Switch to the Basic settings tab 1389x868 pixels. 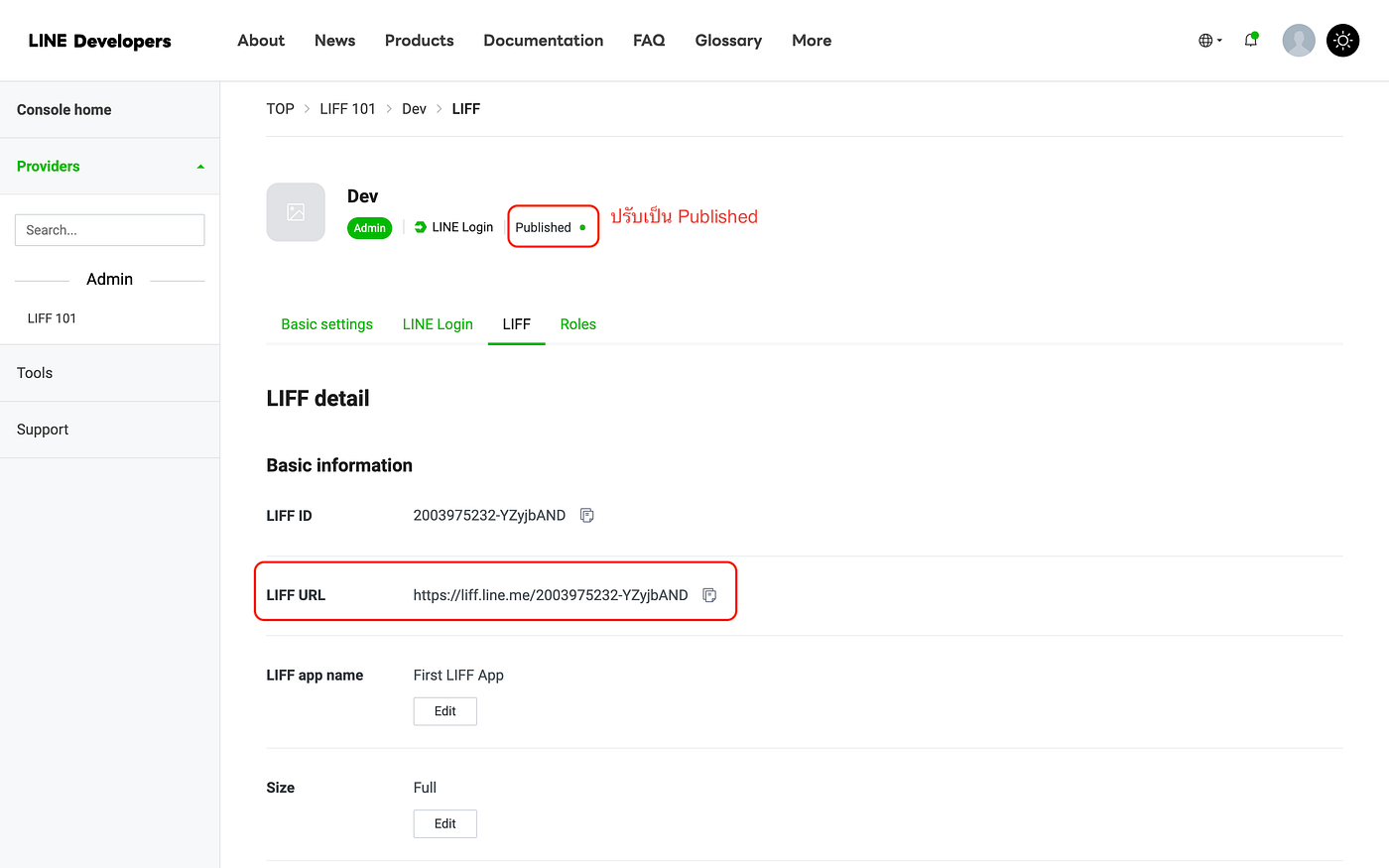tap(326, 324)
